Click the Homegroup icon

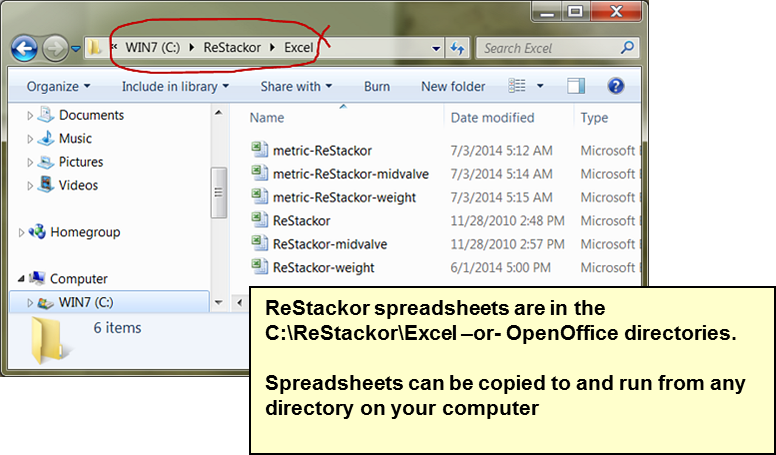[x=37, y=232]
